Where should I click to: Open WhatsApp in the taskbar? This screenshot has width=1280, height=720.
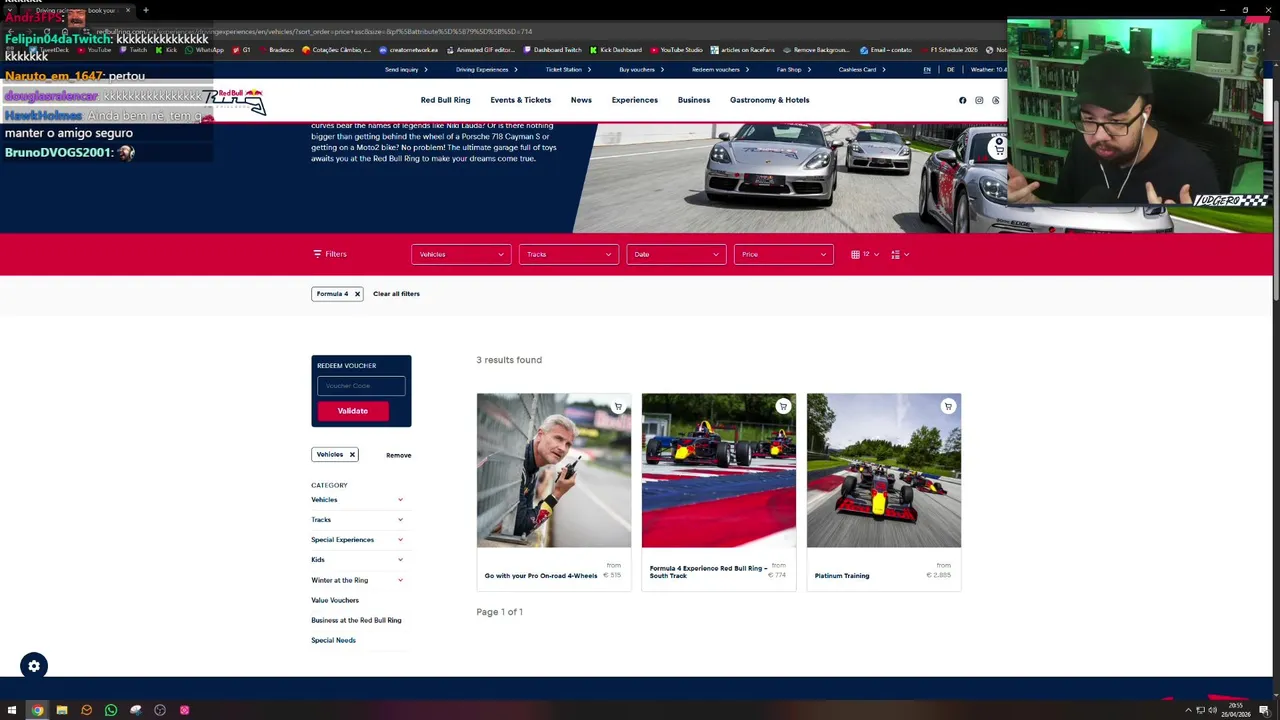[111, 710]
